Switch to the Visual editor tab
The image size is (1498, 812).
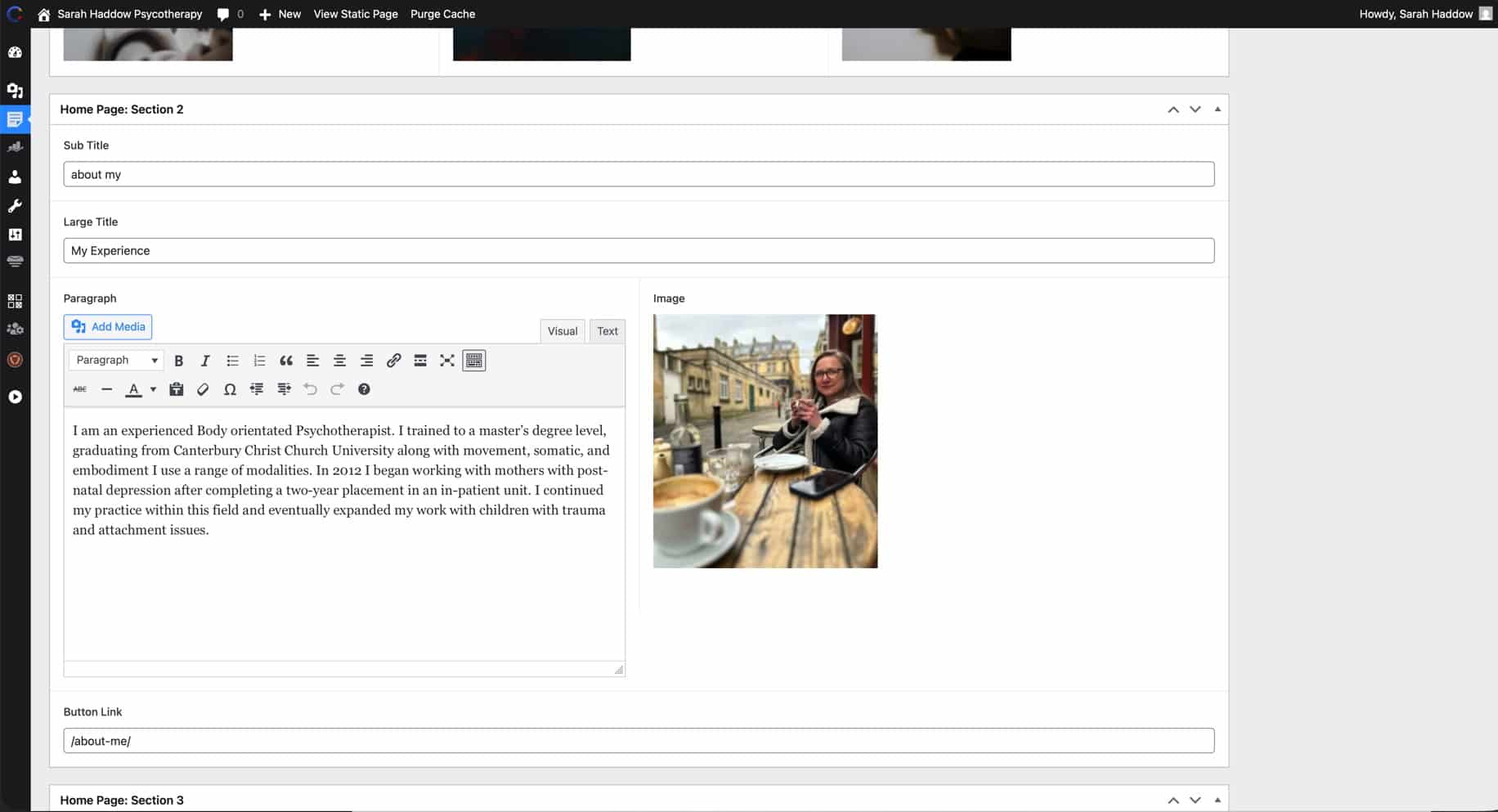[x=563, y=331]
